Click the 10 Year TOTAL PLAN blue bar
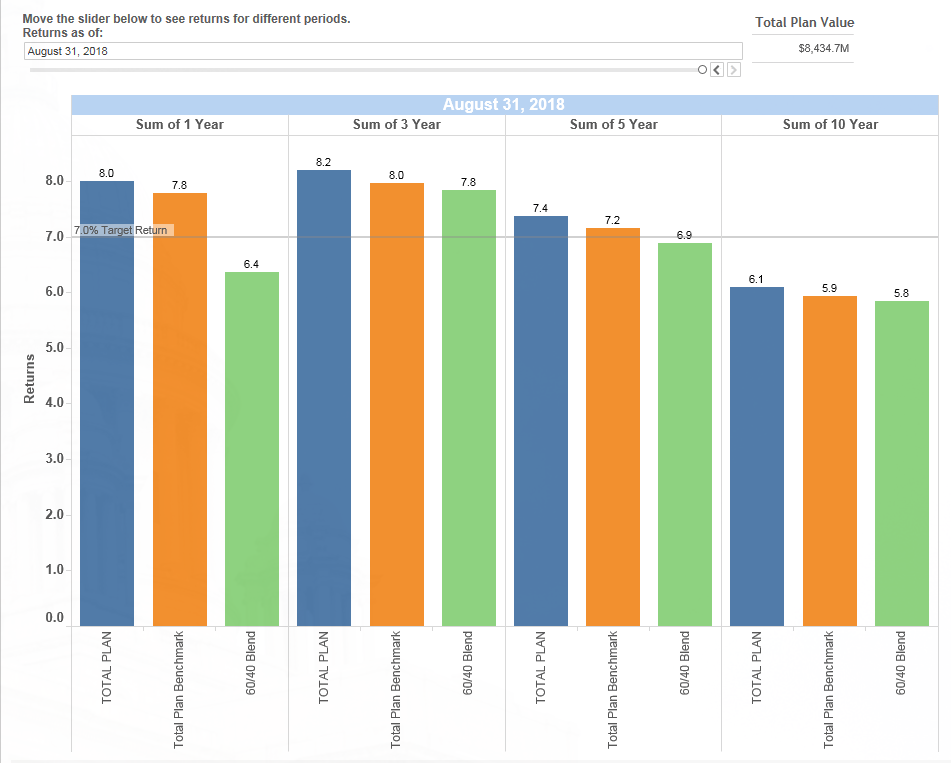Screen dimensions: 951x763 pyautogui.click(x=757, y=456)
